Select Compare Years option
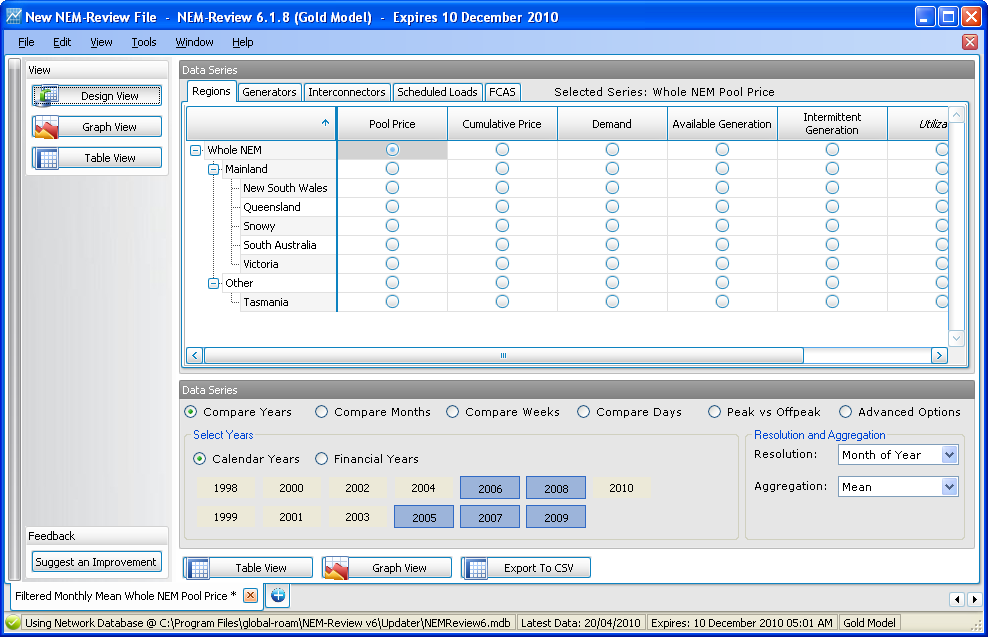 click(190, 411)
